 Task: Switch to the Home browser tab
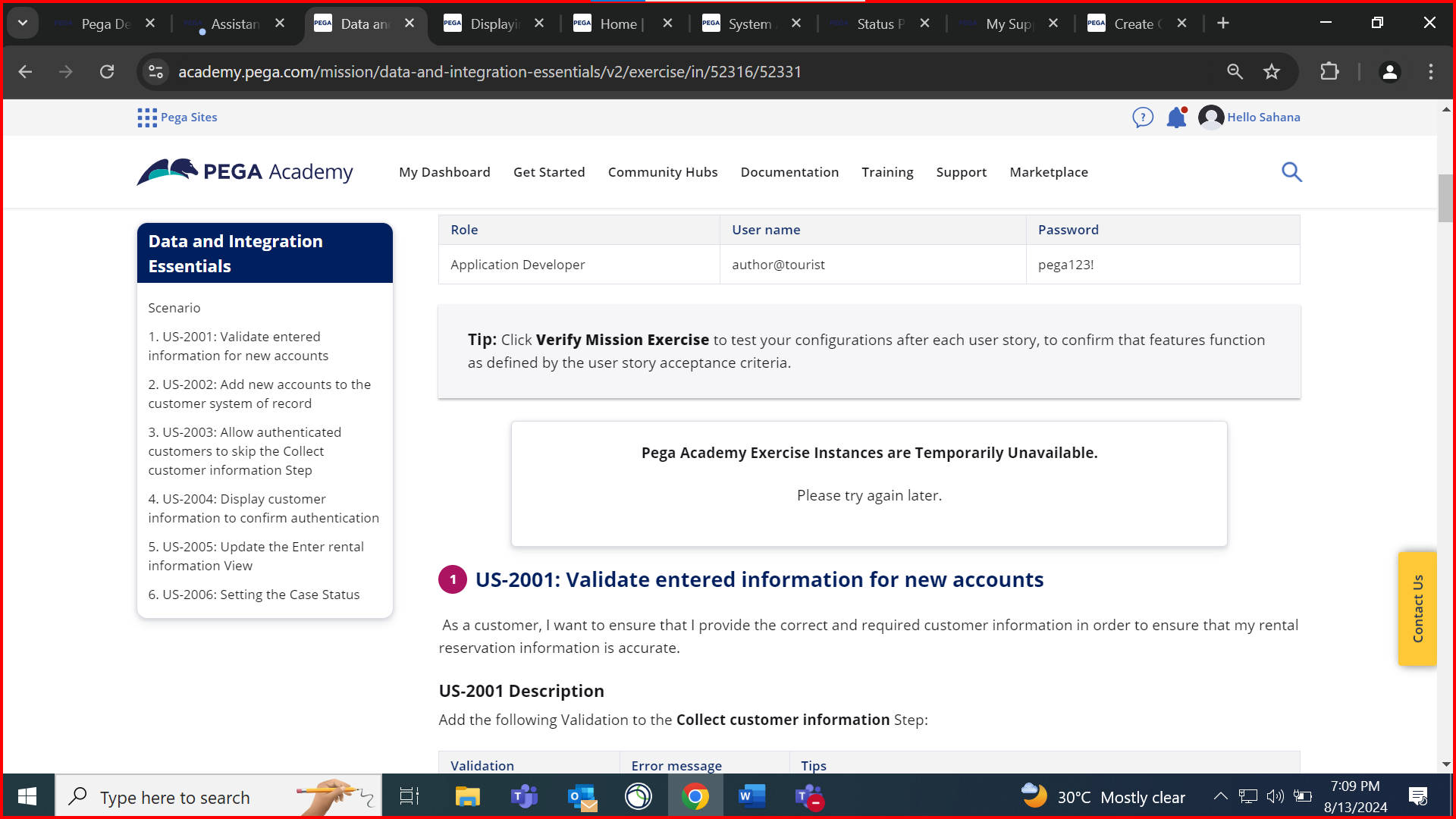620,24
